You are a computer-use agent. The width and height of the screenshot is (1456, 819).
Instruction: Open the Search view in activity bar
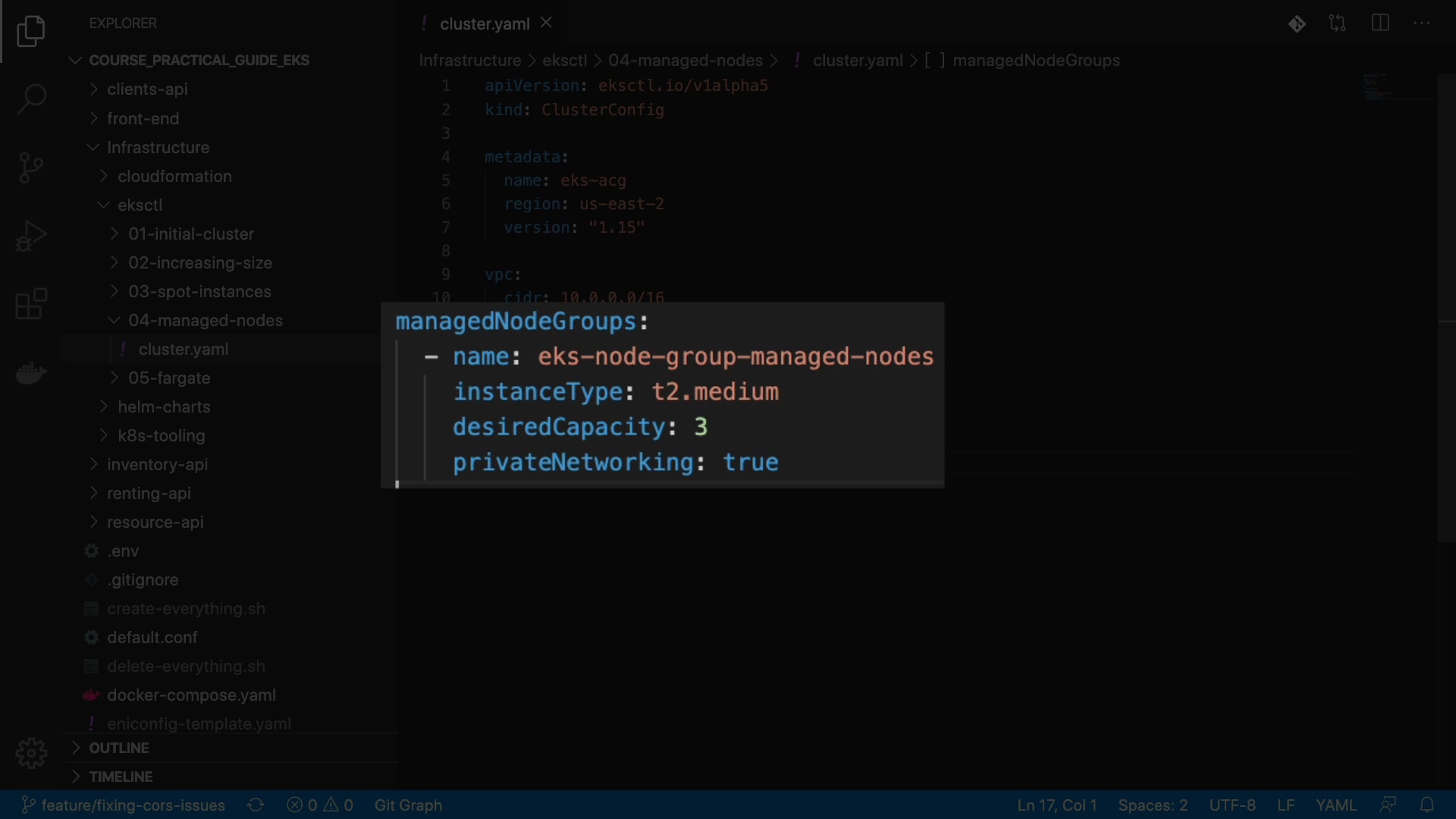coord(31,99)
